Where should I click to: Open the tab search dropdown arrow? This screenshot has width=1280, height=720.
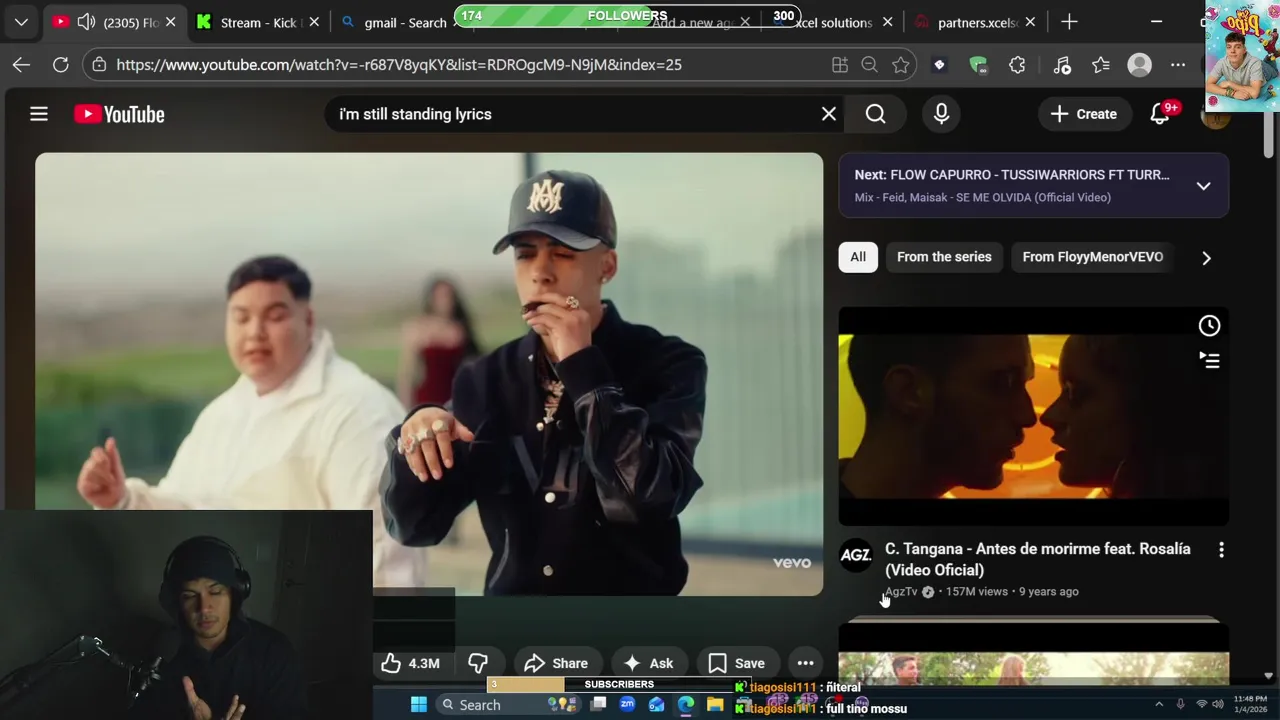click(x=21, y=22)
